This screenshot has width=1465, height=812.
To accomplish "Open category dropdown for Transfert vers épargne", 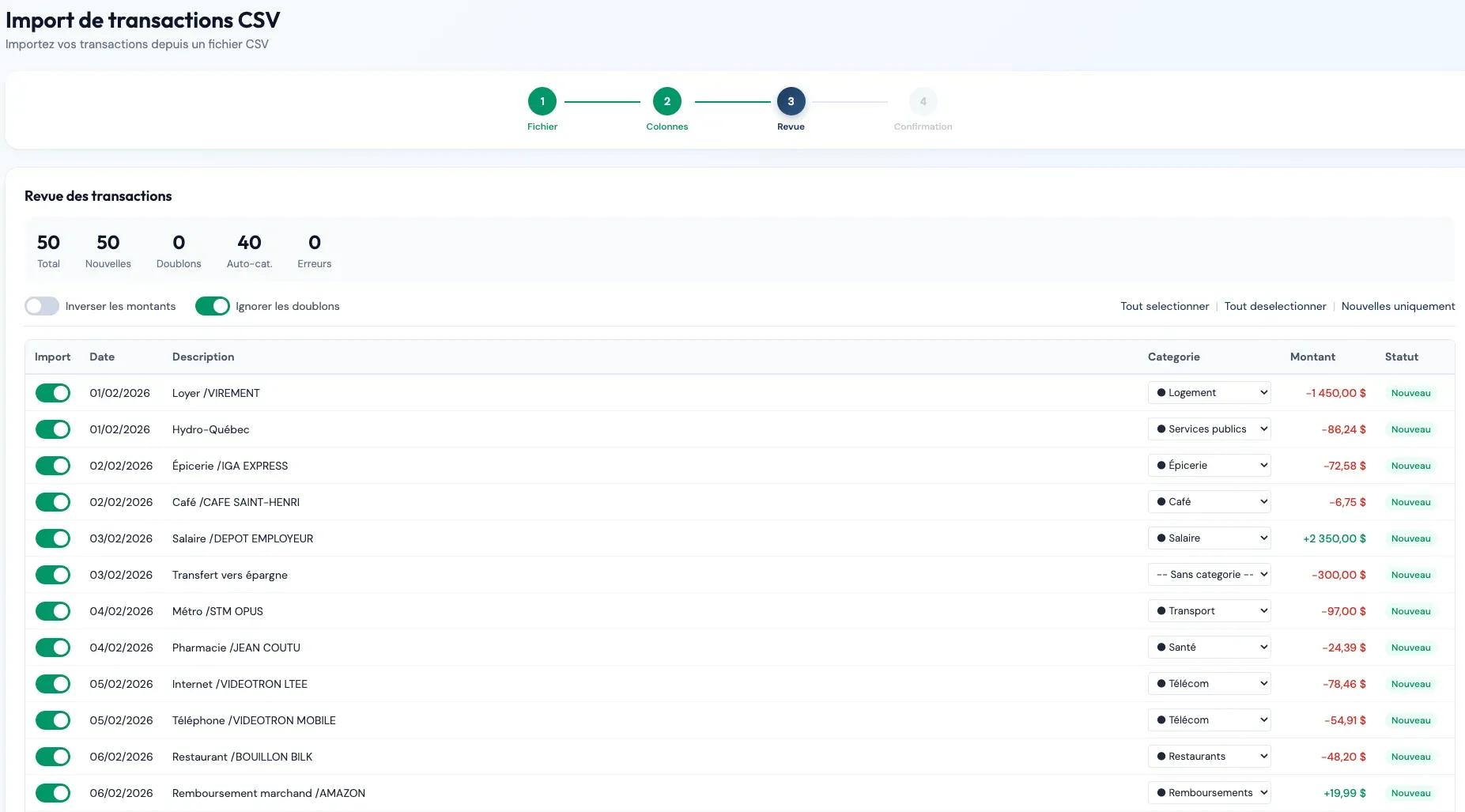I will pos(1209,575).
